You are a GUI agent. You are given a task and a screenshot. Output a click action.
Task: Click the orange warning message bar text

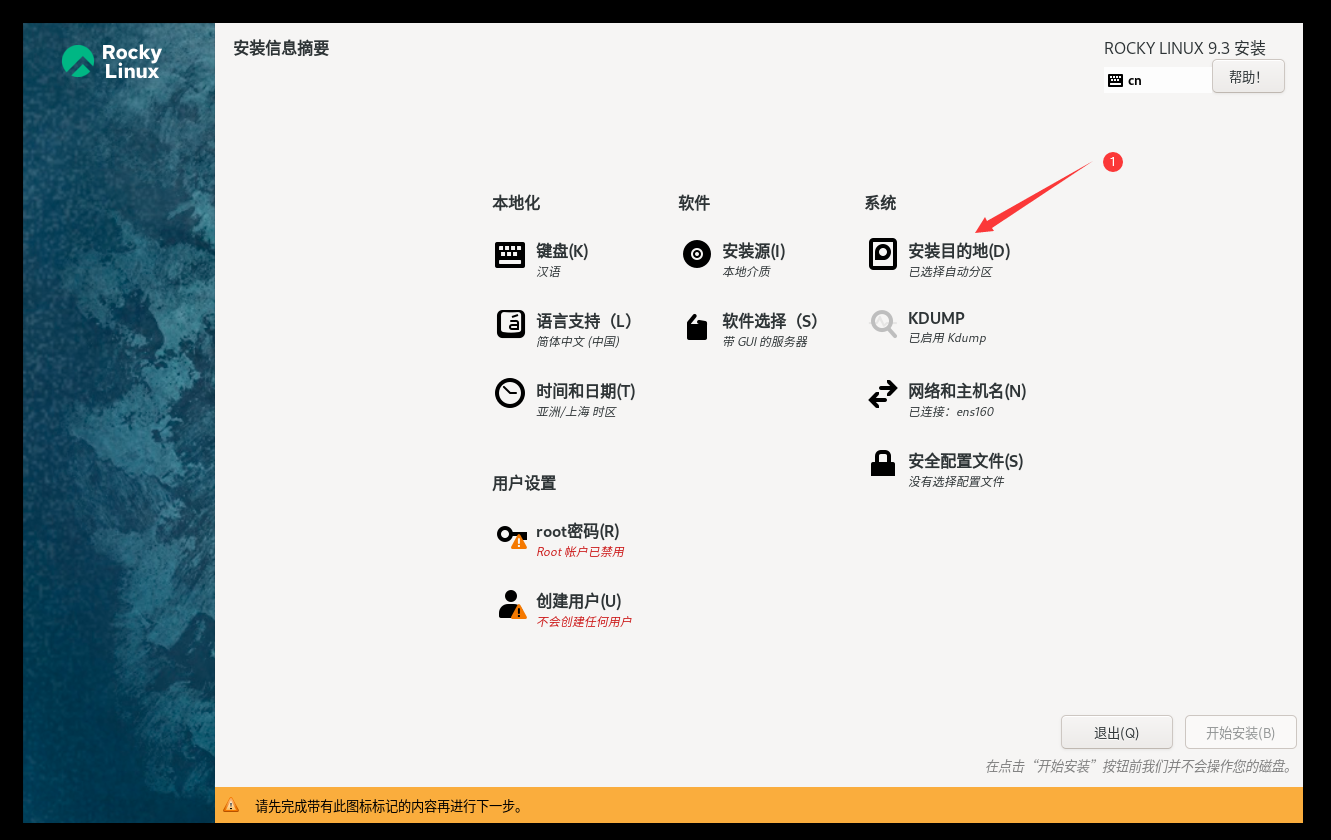pos(389,806)
